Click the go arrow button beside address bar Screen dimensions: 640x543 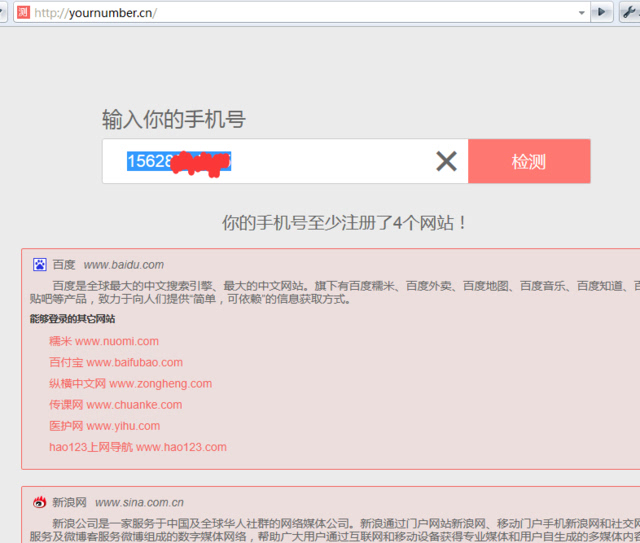coord(602,12)
